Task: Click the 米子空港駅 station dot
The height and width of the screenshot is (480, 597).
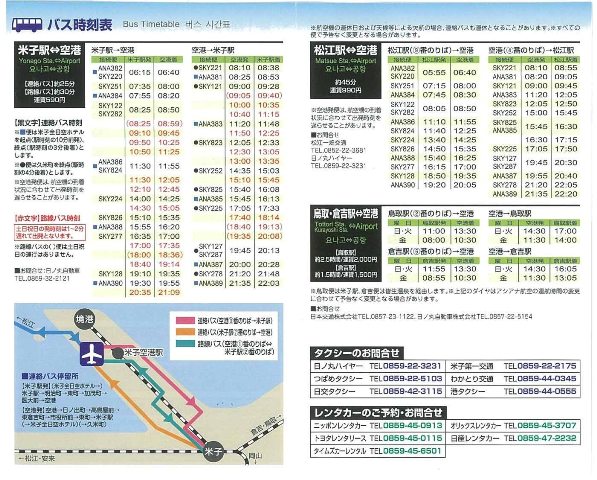Action: coord(118,353)
